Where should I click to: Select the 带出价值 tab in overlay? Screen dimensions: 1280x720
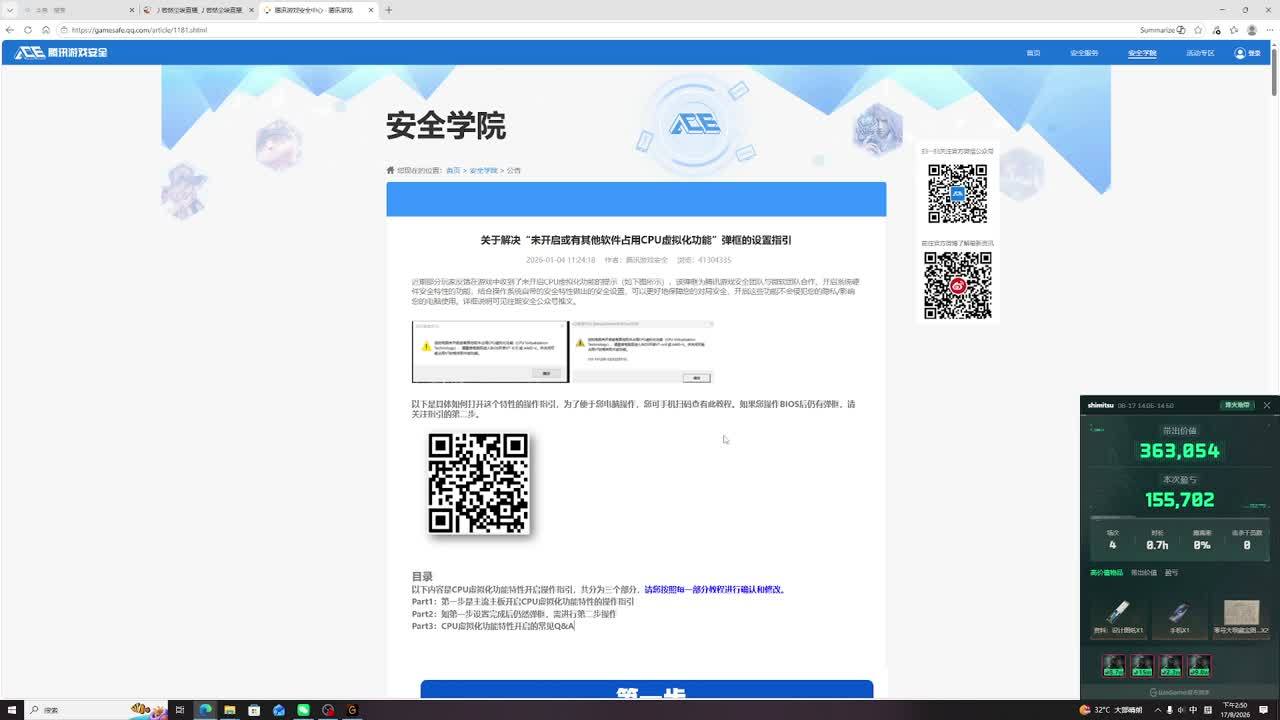1142,573
